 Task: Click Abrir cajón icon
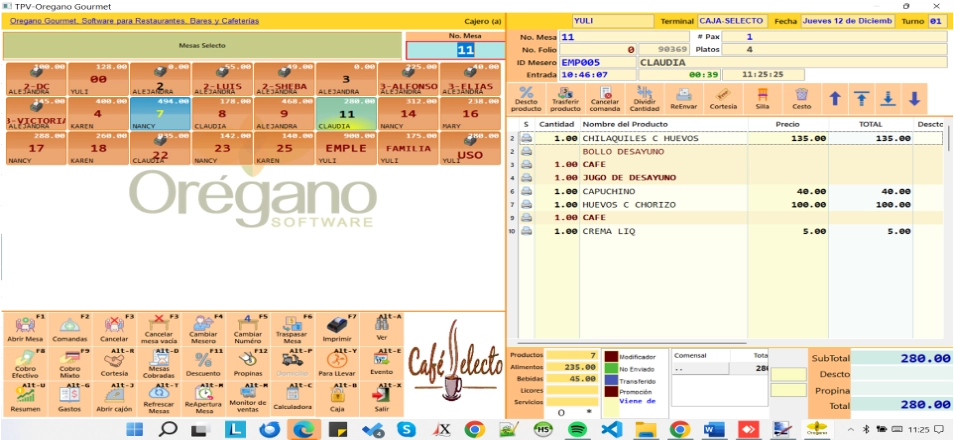[114, 398]
